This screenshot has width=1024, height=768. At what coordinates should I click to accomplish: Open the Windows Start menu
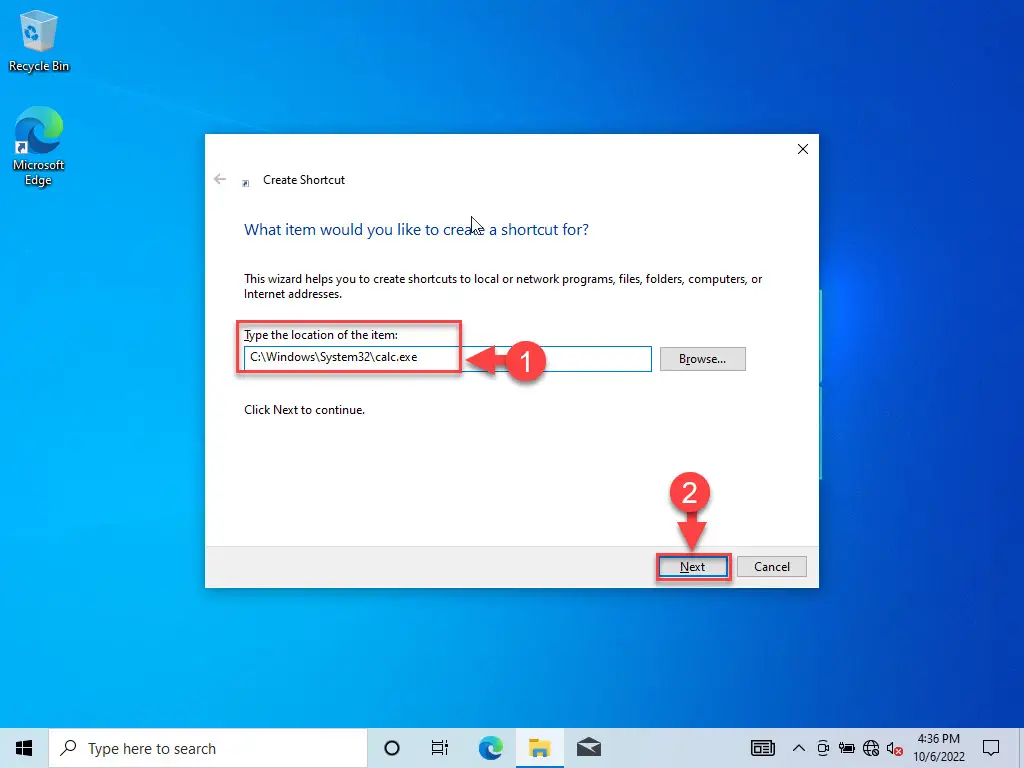point(24,748)
